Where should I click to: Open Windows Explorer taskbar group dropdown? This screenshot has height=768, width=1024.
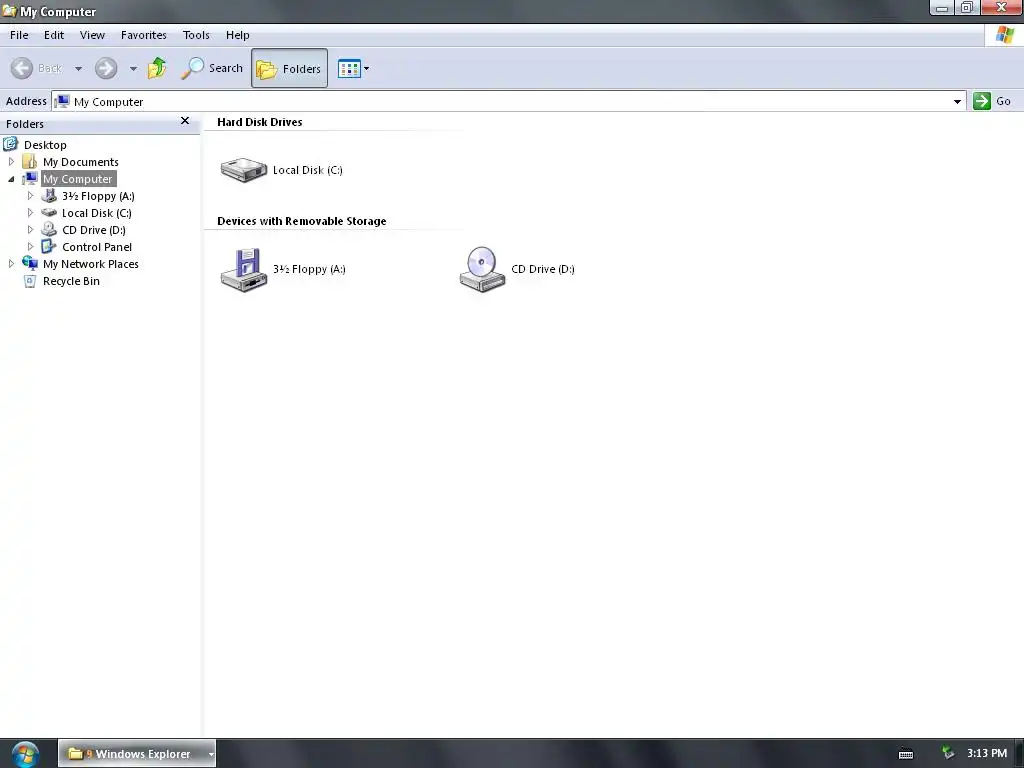(211, 754)
